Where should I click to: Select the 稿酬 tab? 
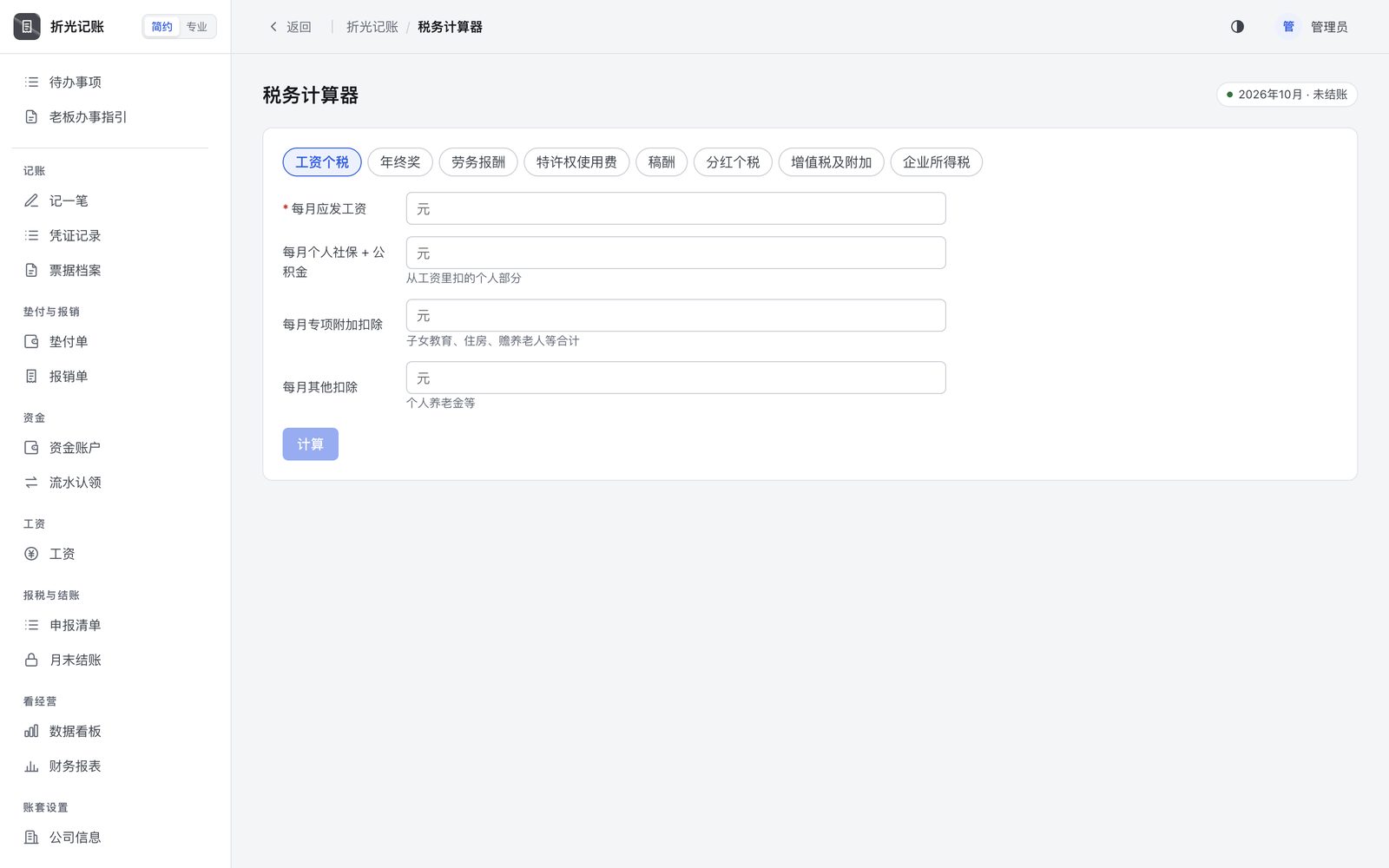coord(662,162)
